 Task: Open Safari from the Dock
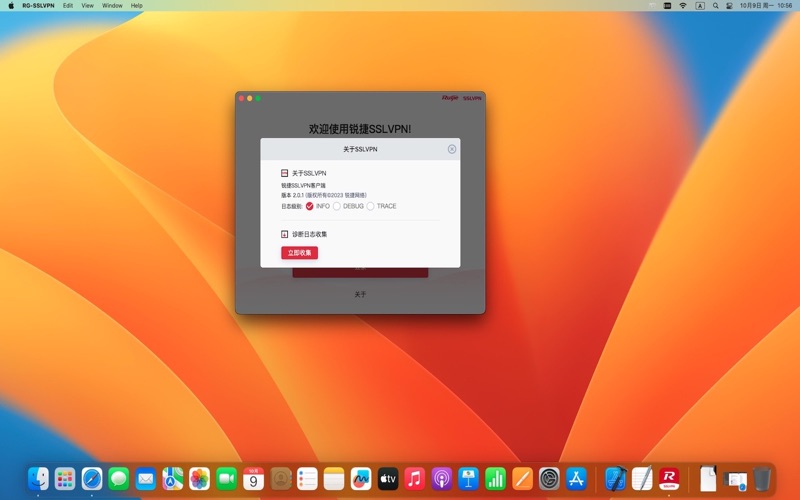[92, 479]
